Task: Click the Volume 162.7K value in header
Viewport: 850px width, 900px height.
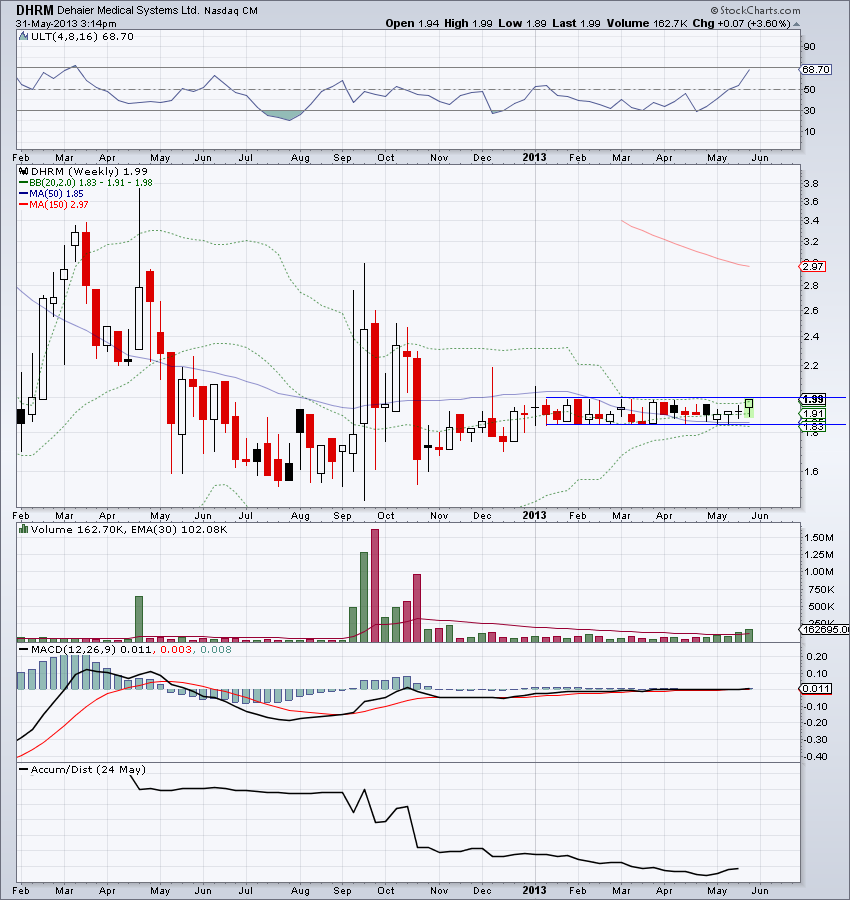Action: point(647,24)
